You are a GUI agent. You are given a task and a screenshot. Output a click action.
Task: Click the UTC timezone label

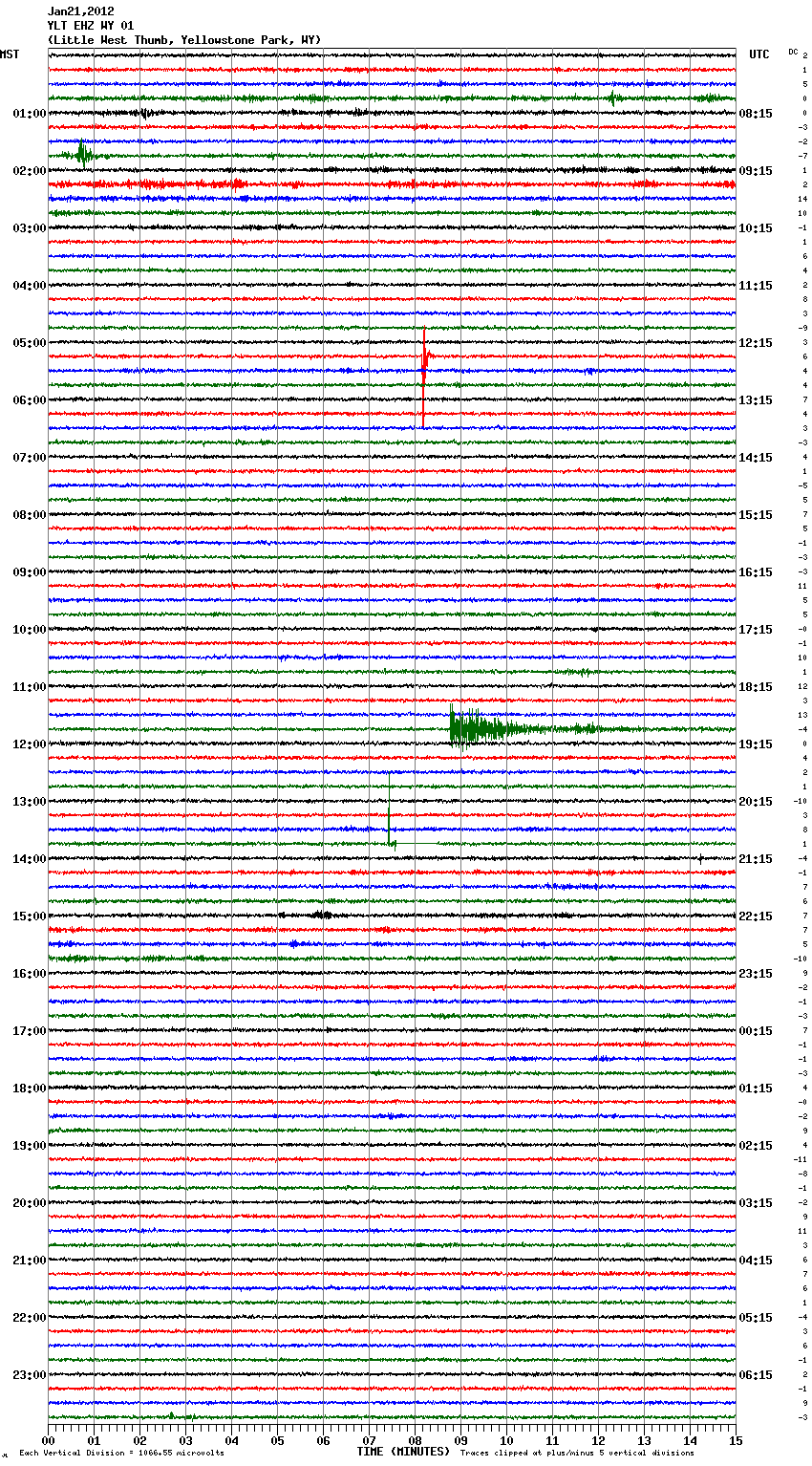tap(759, 54)
